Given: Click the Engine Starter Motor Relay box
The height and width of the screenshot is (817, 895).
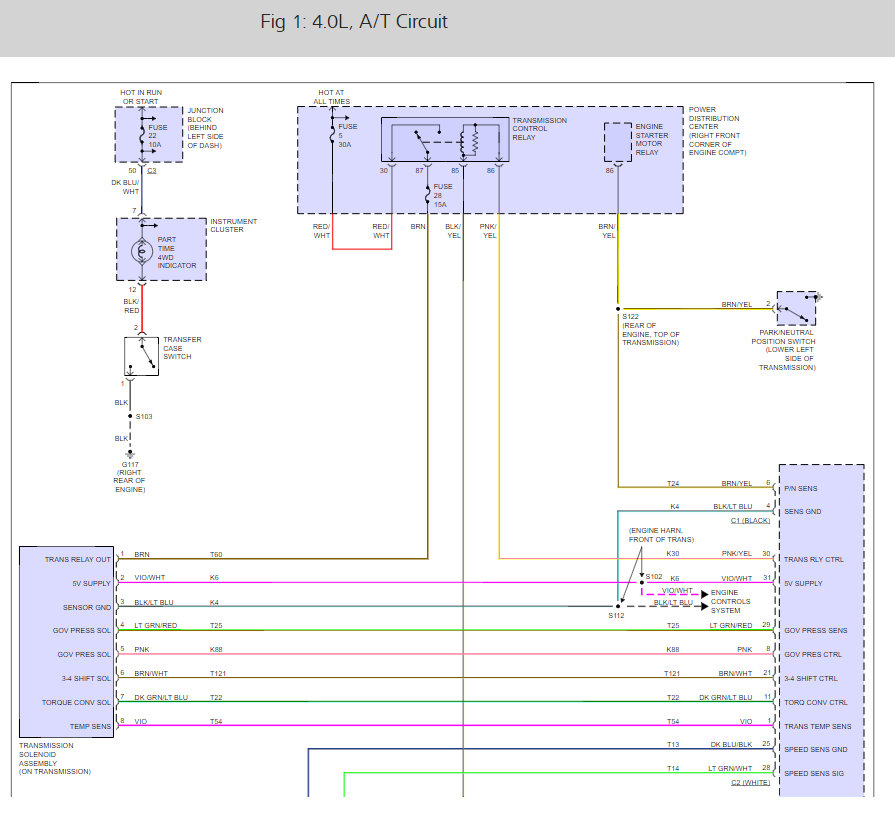Looking at the screenshot, I should tap(618, 142).
